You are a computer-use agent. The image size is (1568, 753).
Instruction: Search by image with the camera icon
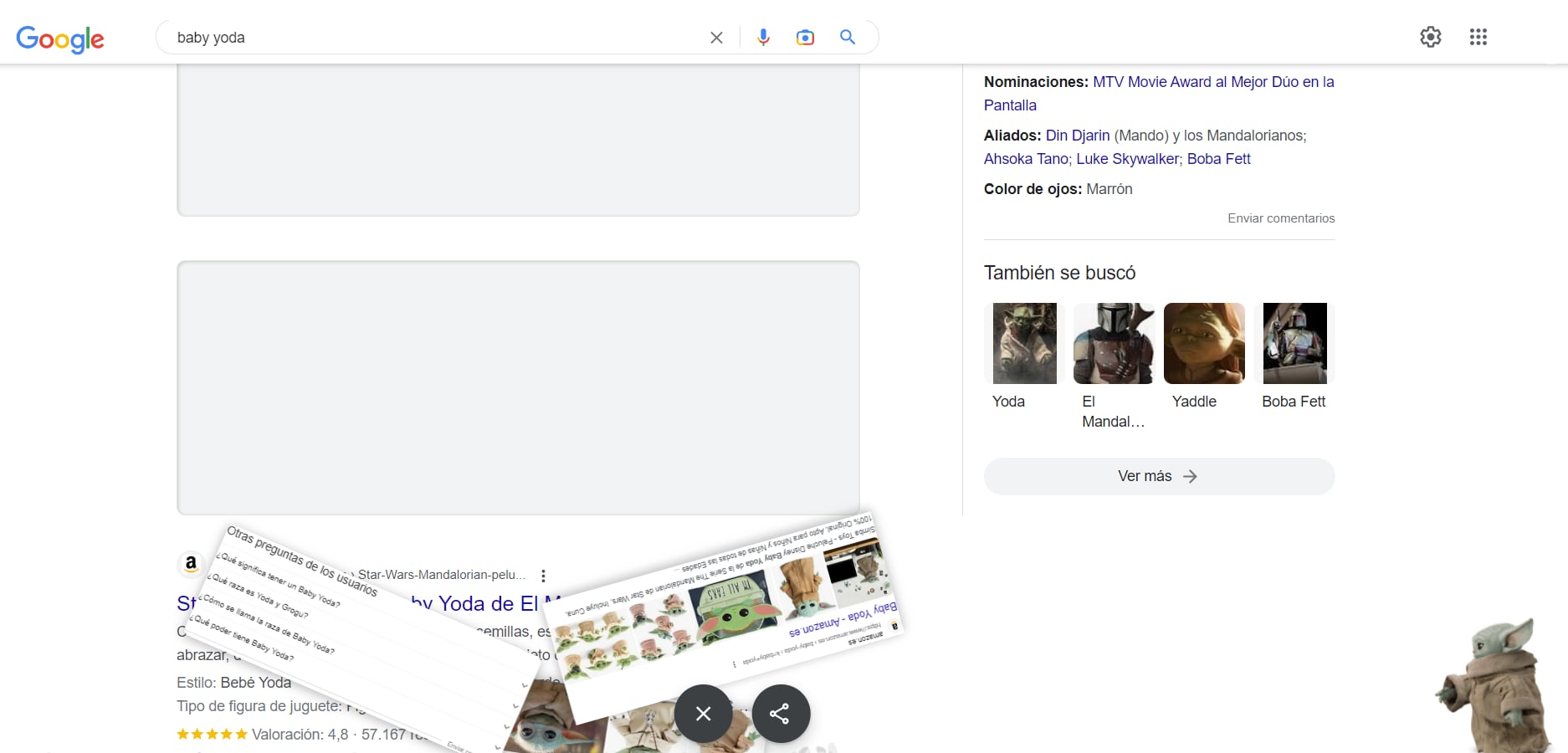tap(805, 38)
